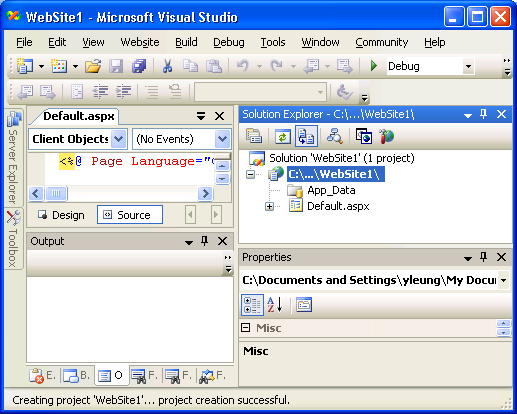Viewport: 517px width, 414px height.
Task: Click Refresh in Solution Explorer toolbar
Action: (283, 137)
